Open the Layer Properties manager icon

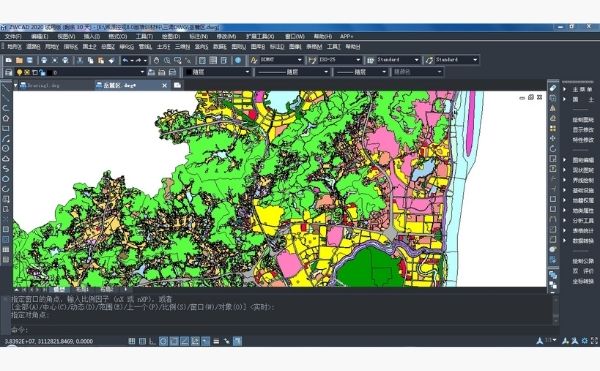(9, 72)
